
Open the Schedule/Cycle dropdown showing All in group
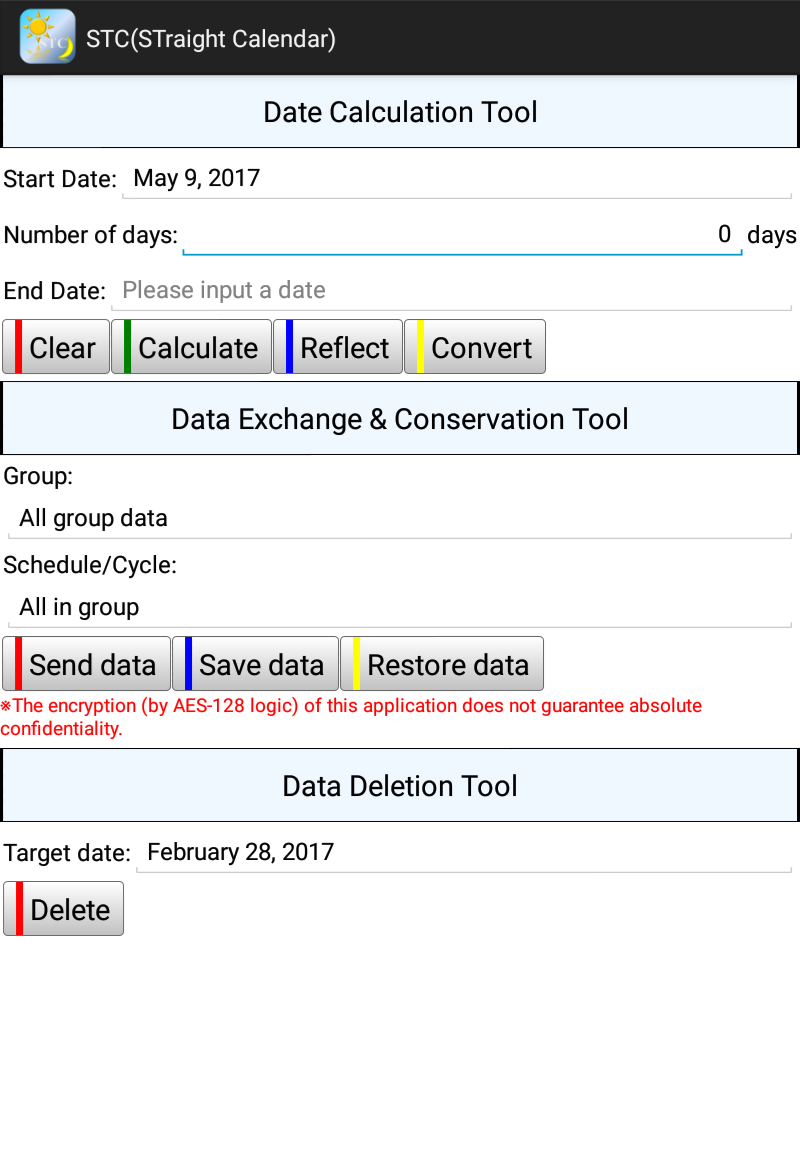tap(398, 607)
